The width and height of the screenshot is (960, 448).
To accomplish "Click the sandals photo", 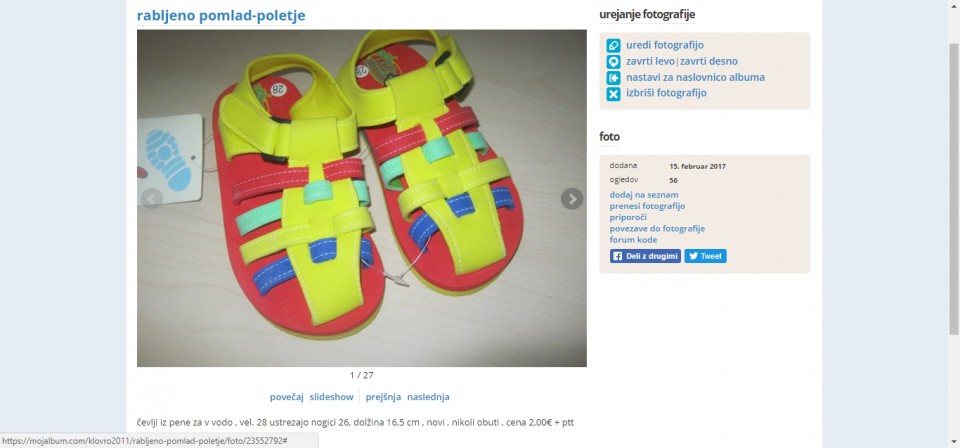I will click(x=361, y=198).
